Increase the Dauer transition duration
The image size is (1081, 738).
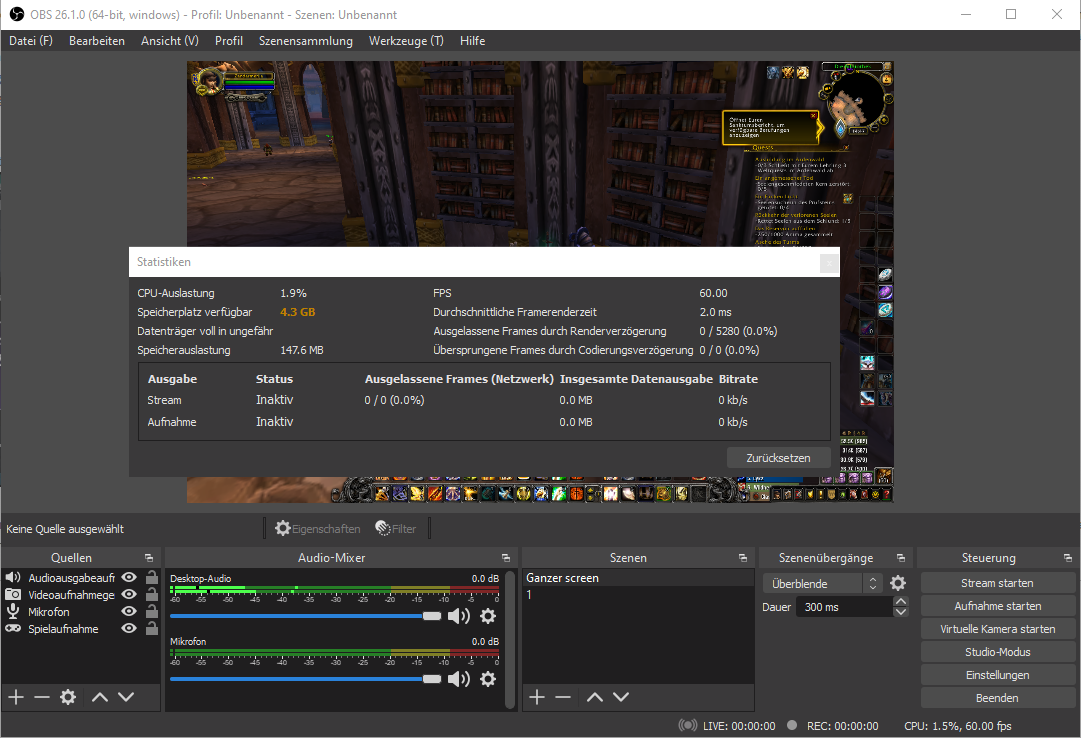[x=900, y=601]
